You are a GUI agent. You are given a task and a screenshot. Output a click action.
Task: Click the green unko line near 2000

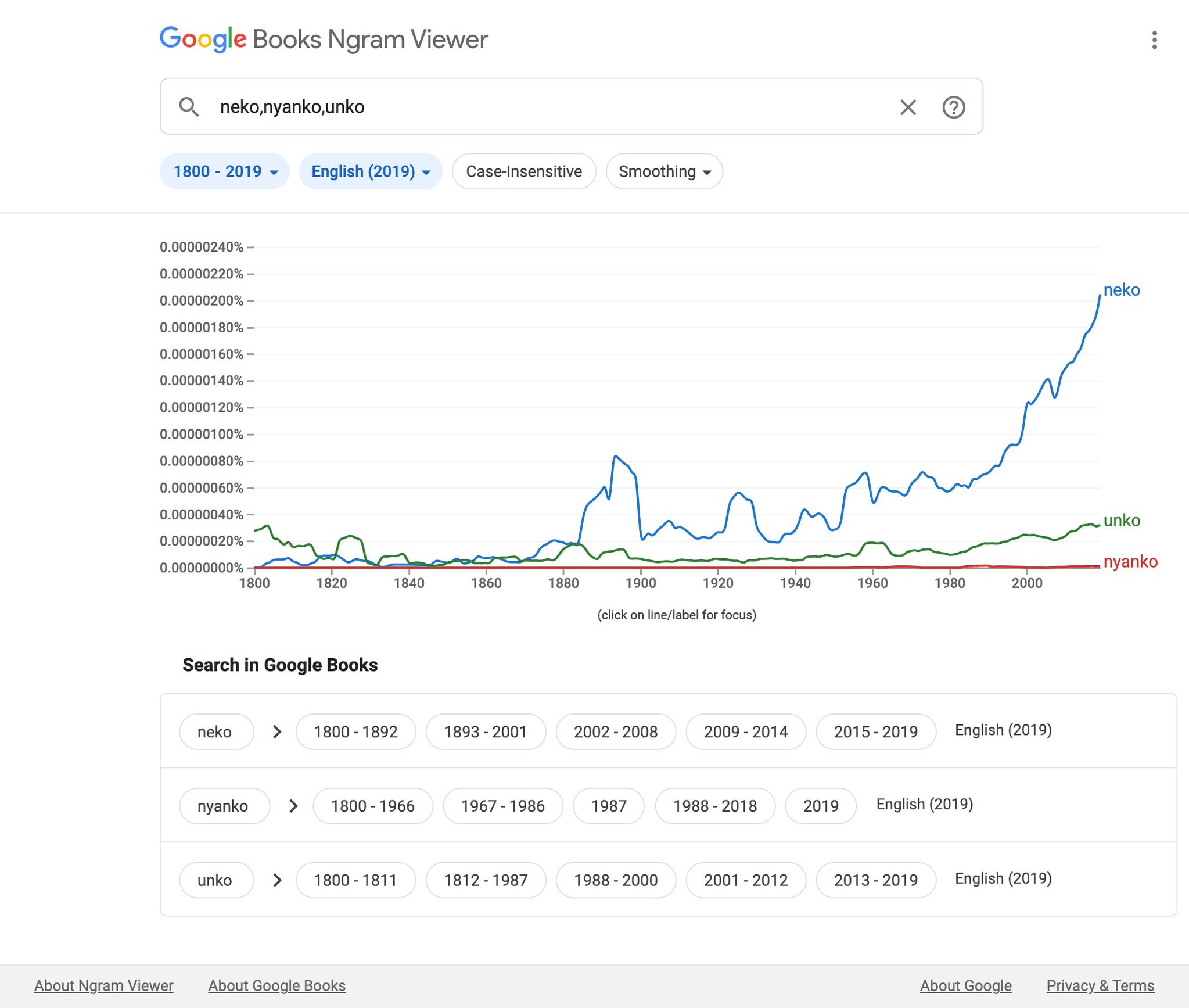coord(1027,535)
